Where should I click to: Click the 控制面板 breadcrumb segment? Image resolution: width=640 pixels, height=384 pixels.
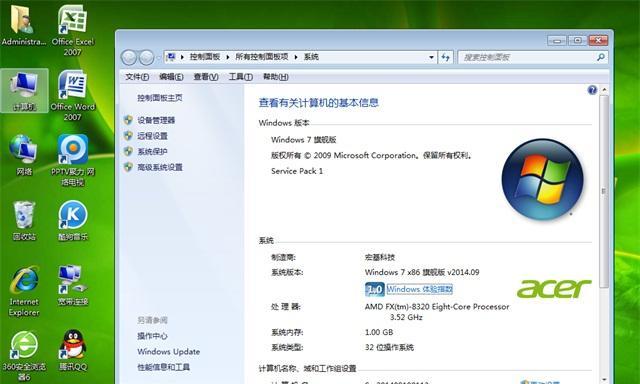pyautogui.click(x=205, y=57)
